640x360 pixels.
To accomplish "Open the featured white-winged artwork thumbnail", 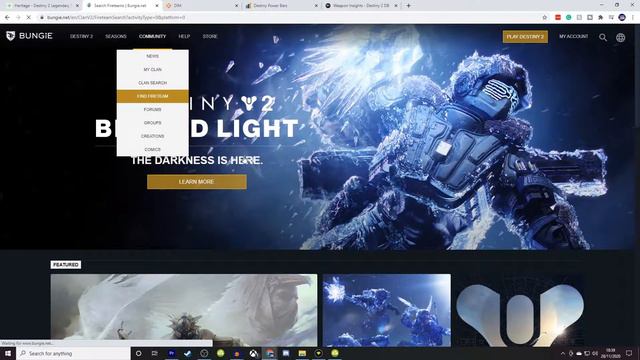I will (x=184, y=310).
